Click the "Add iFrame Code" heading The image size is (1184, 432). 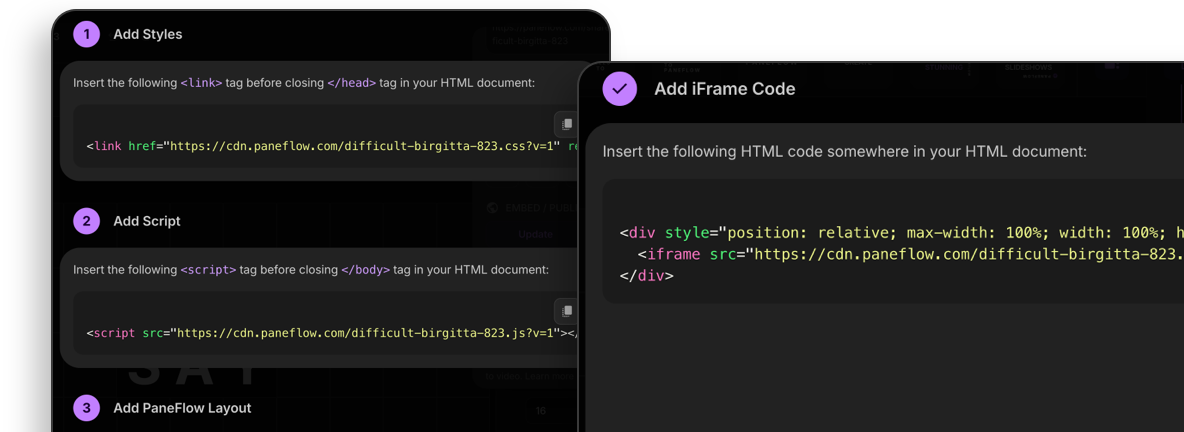(724, 88)
